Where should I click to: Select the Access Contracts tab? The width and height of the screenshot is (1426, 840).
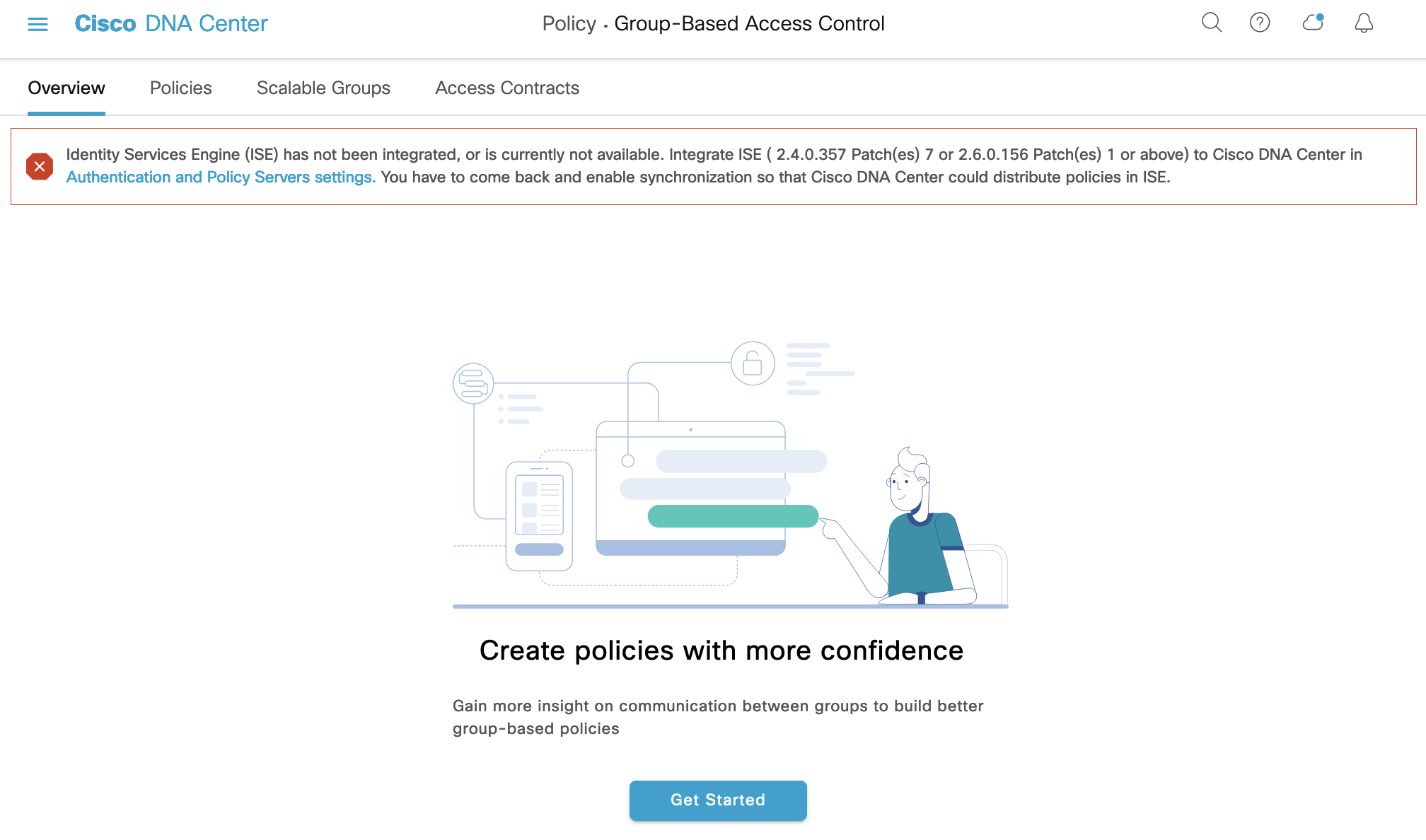coord(506,88)
